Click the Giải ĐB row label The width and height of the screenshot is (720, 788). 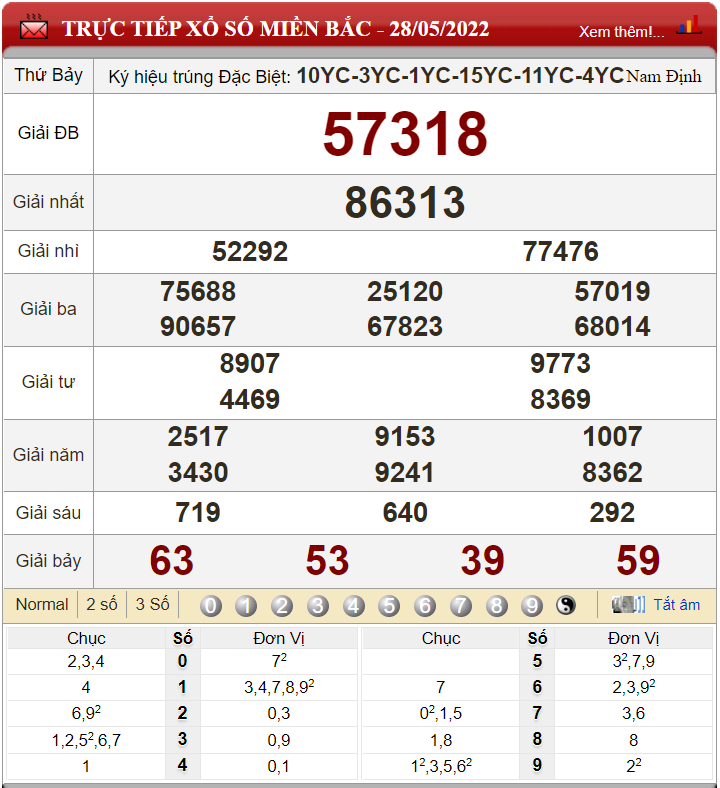coord(48,133)
